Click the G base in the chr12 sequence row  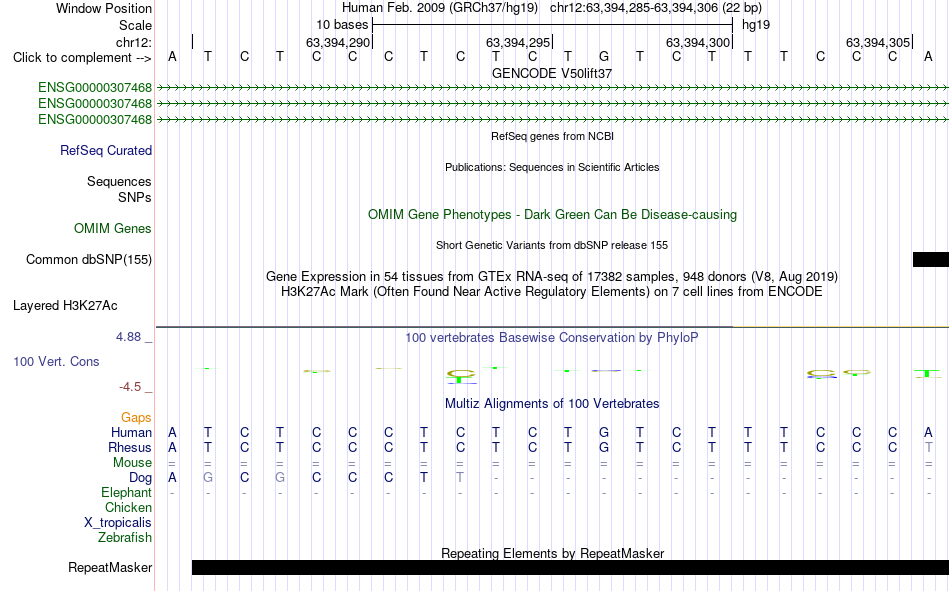603,56
